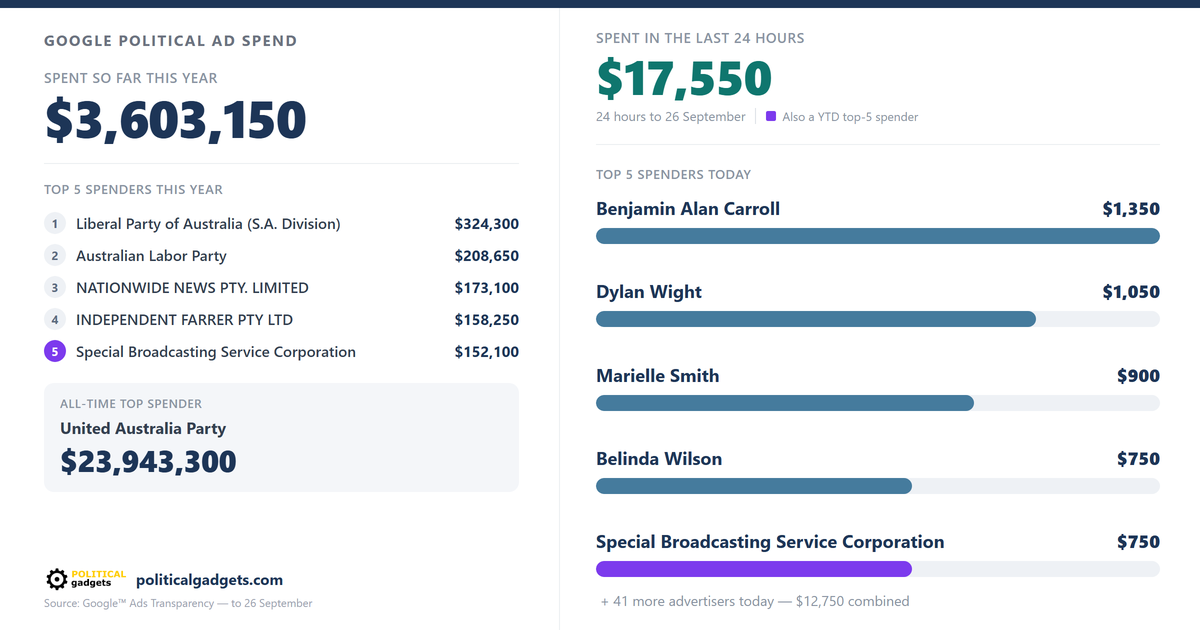Click Belinda Wilson's $750 amount
Viewport: 1200px width, 630px height.
pyautogui.click(x=1138, y=459)
